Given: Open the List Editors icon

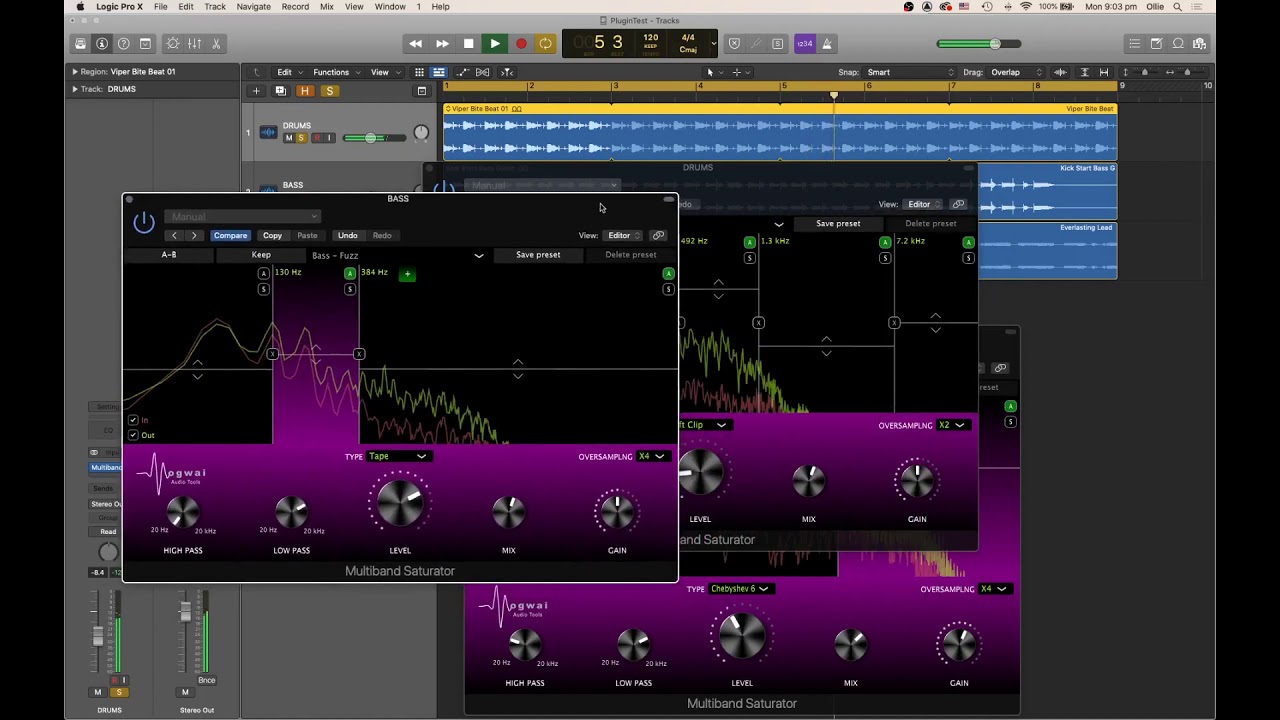Looking at the screenshot, I should coord(1134,44).
